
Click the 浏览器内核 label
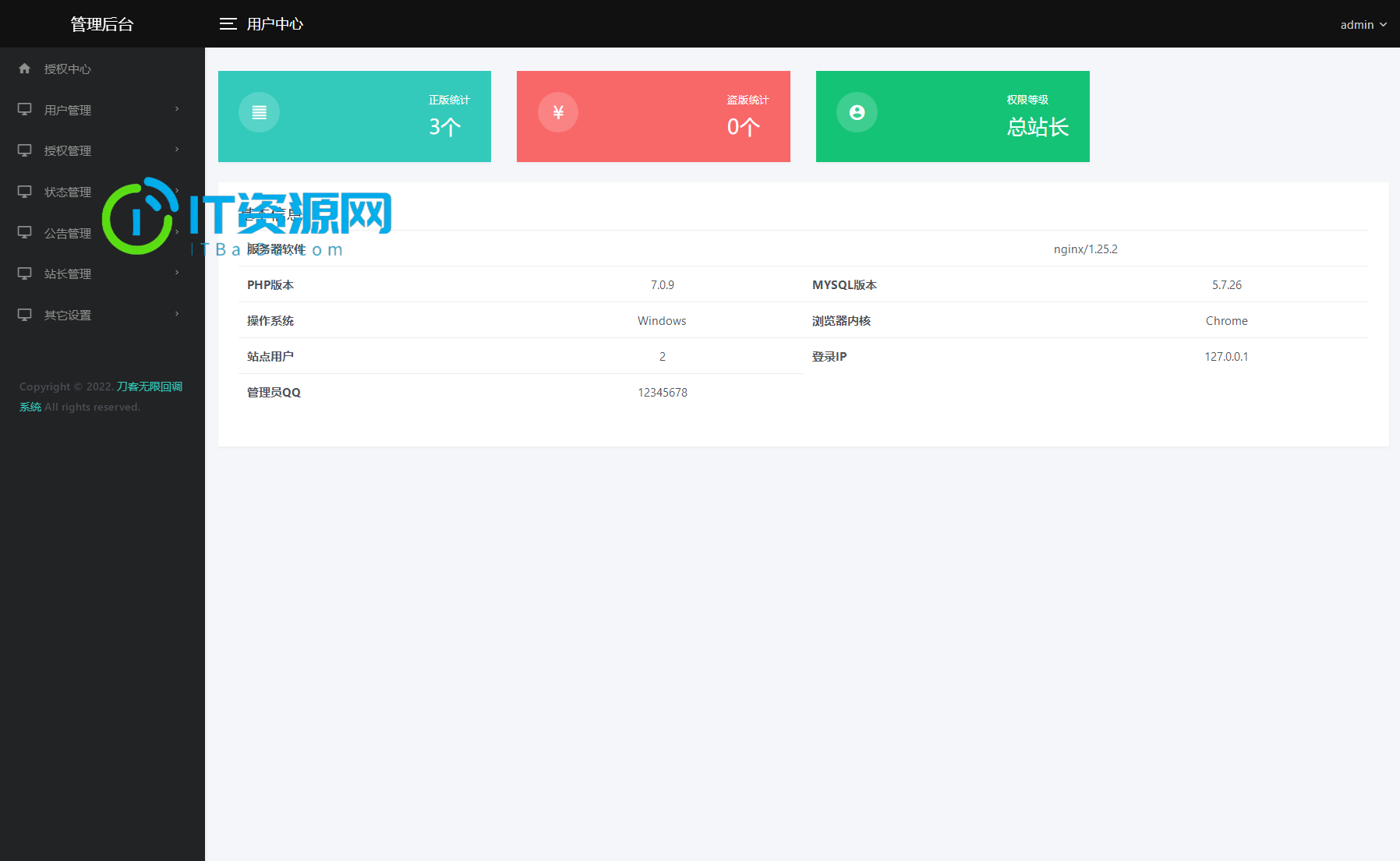[x=841, y=321]
